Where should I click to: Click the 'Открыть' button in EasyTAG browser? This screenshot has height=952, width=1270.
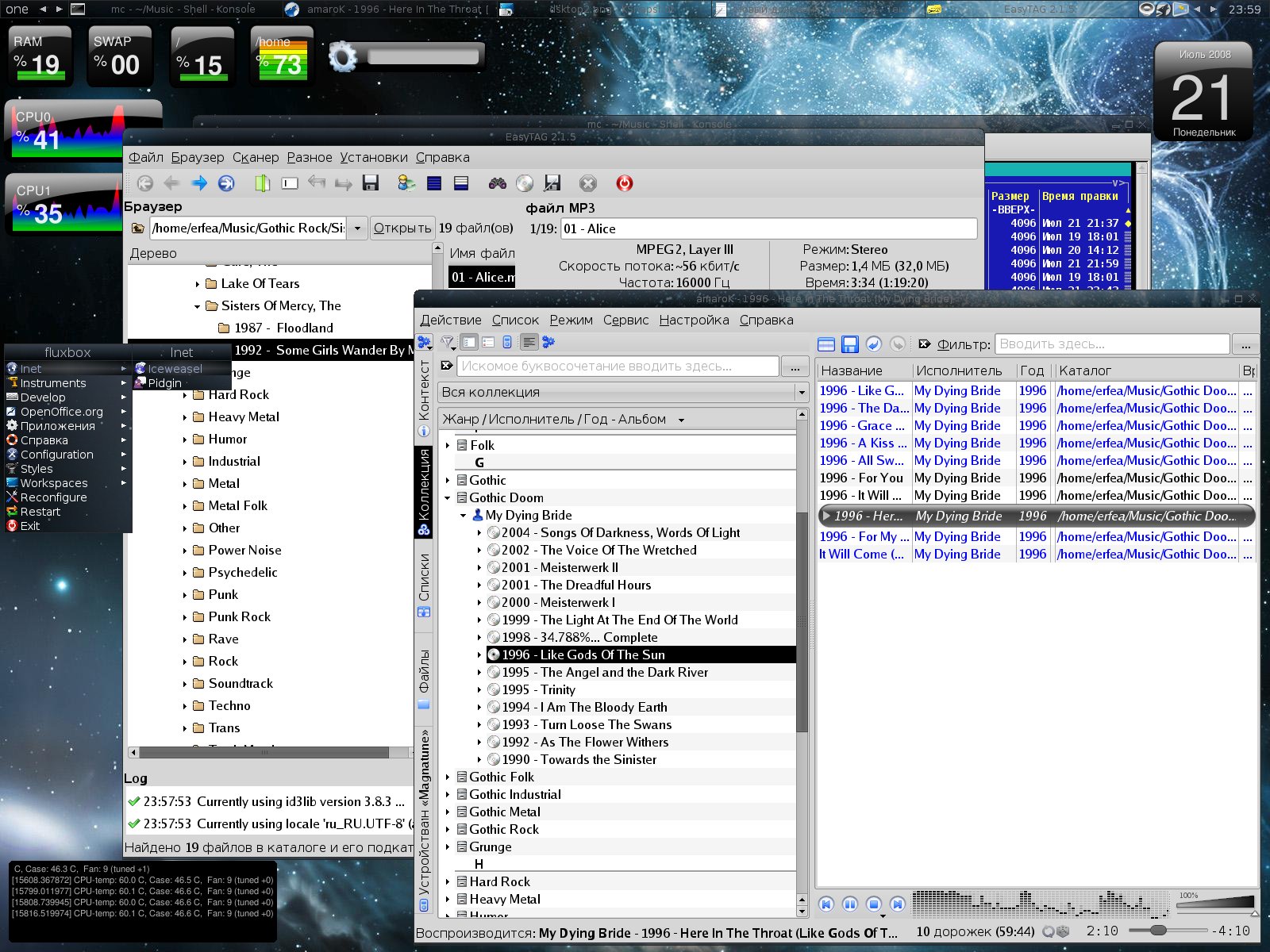[402, 228]
